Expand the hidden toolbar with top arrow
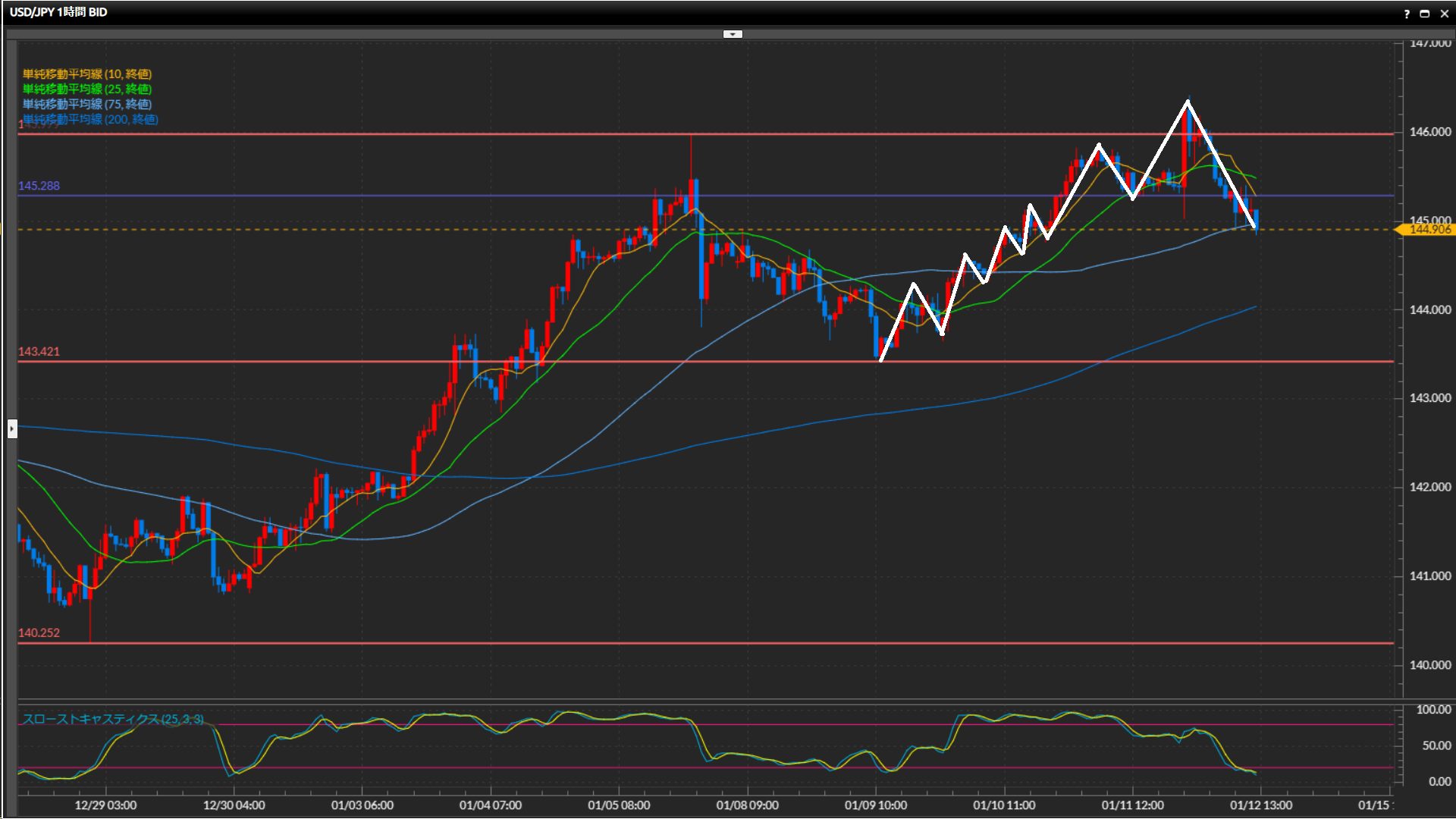 click(733, 34)
